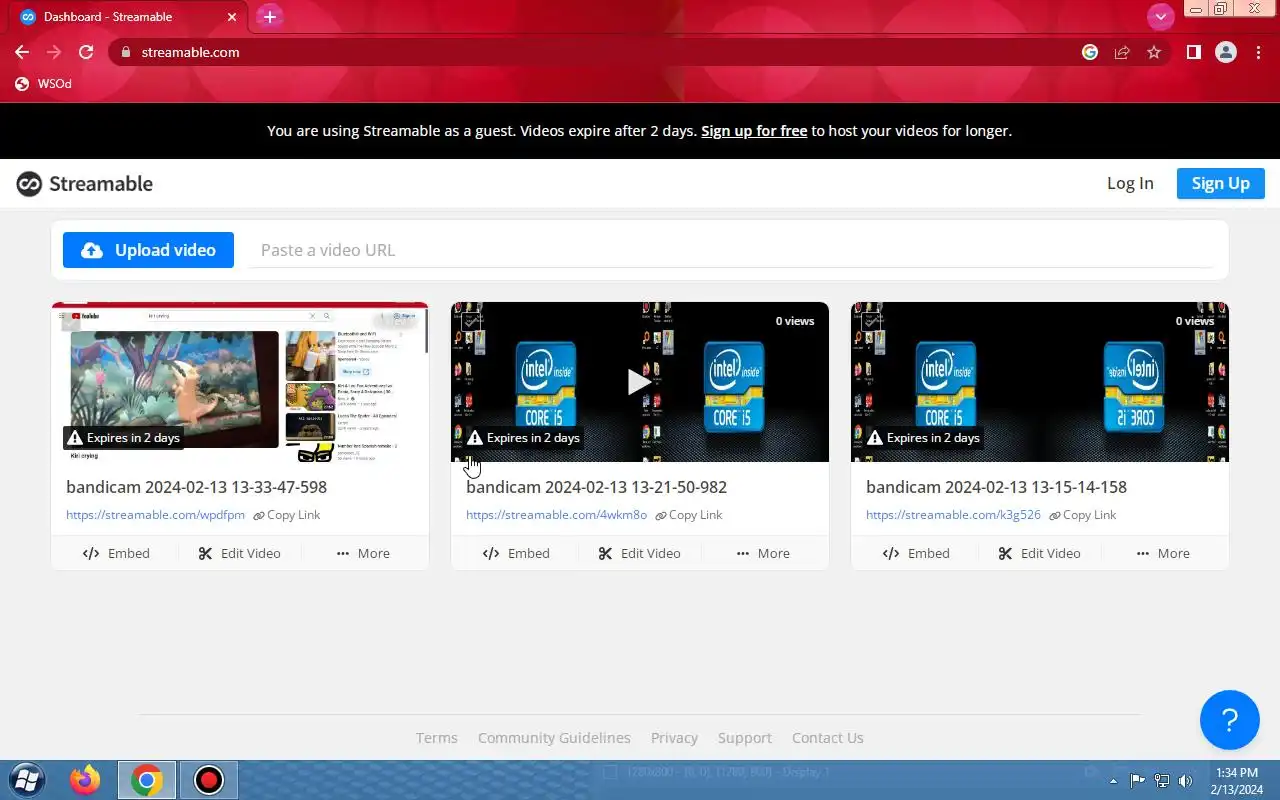This screenshot has width=1280, height=800.
Task: Open the network tray icon
Action: (1161, 781)
